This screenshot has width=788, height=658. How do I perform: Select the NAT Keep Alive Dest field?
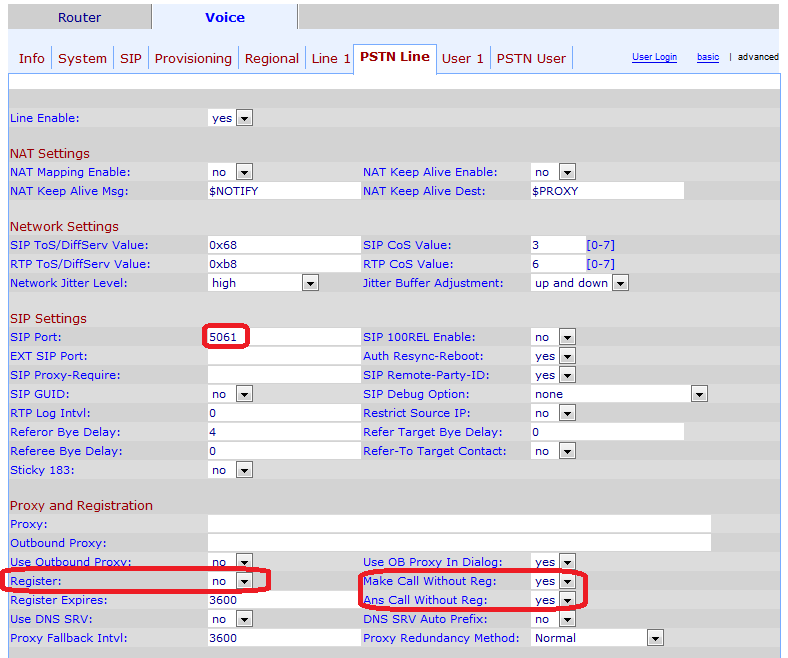[606, 191]
